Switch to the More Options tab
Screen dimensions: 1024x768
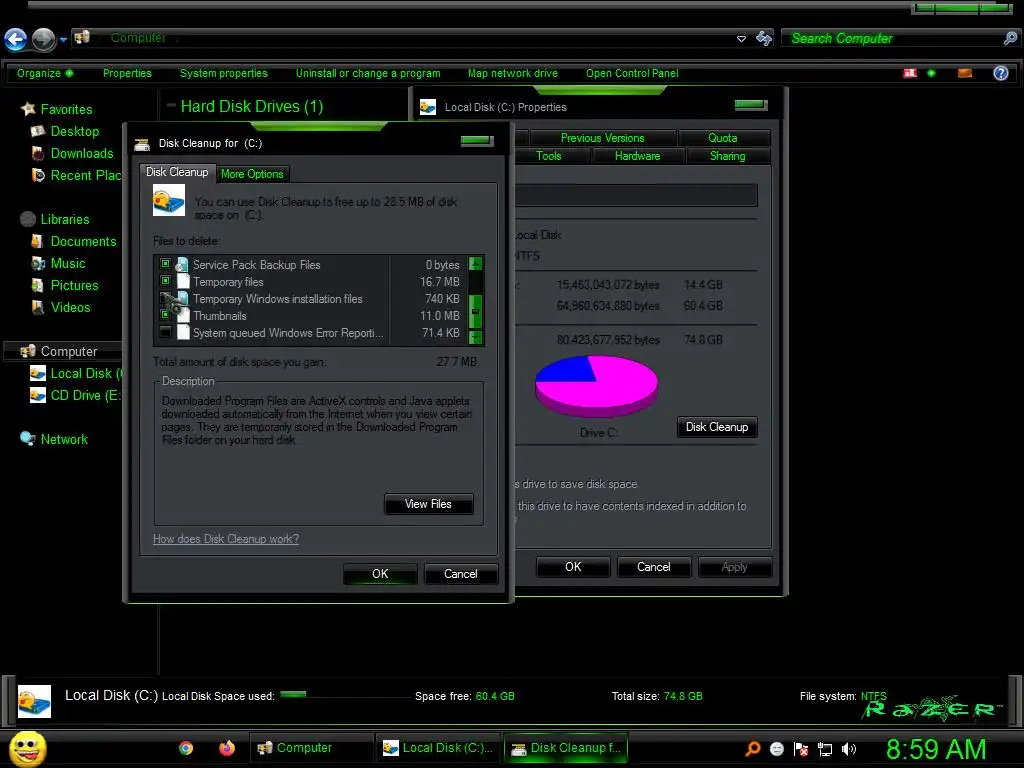252,174
